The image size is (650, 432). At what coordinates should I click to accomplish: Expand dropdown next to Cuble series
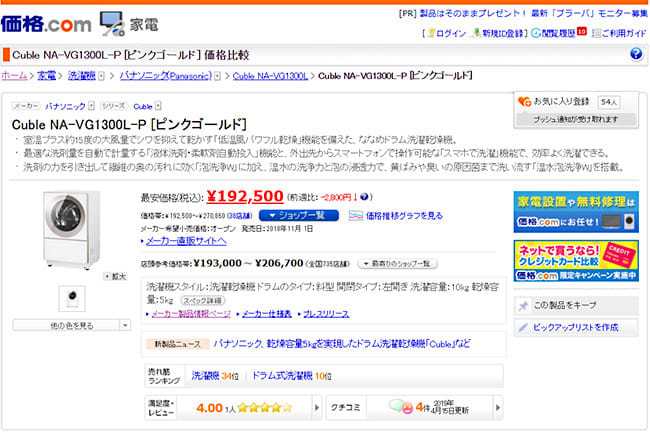coord(158,107)
